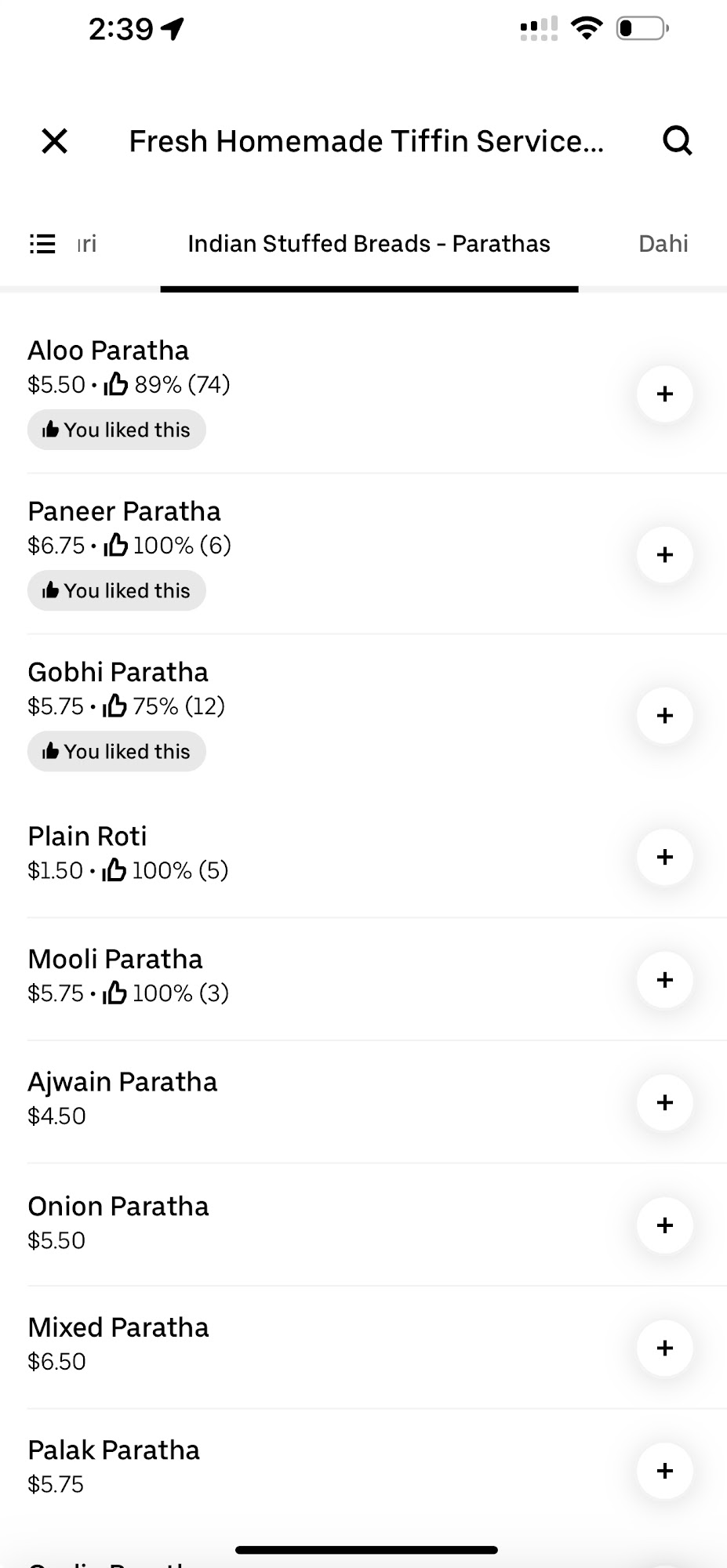Tap the home indicator bar
This screenshot has width=727, height=1568.
tap(366, 1549)
